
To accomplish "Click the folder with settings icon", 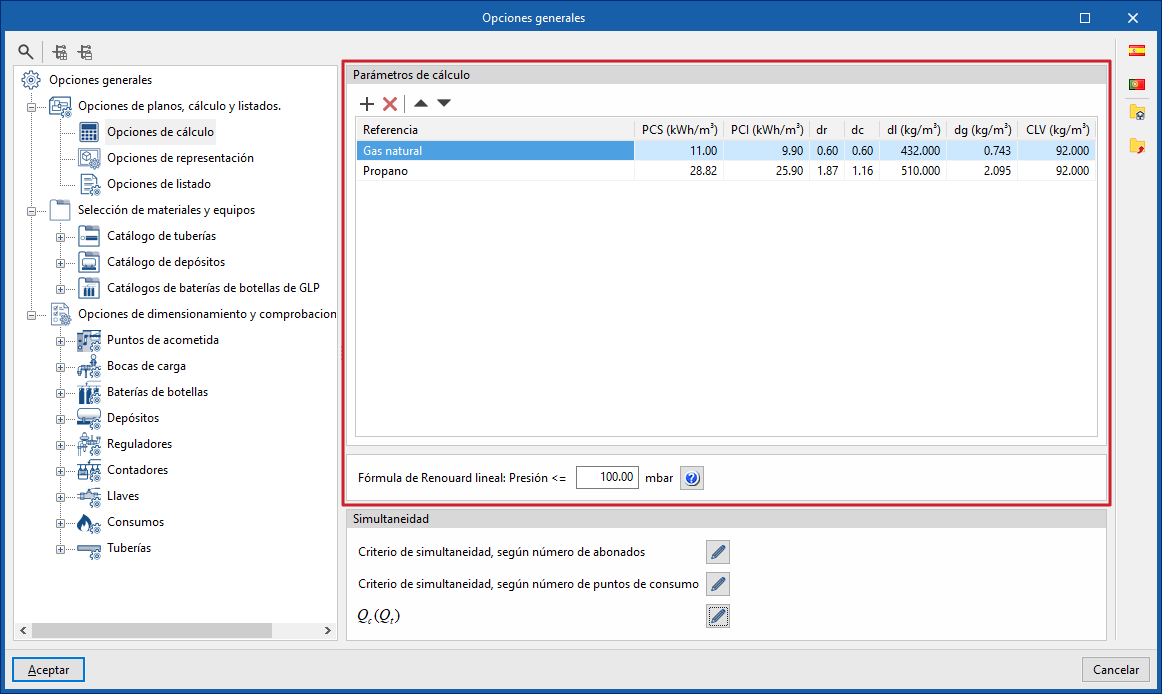I will pos(1137,113).
